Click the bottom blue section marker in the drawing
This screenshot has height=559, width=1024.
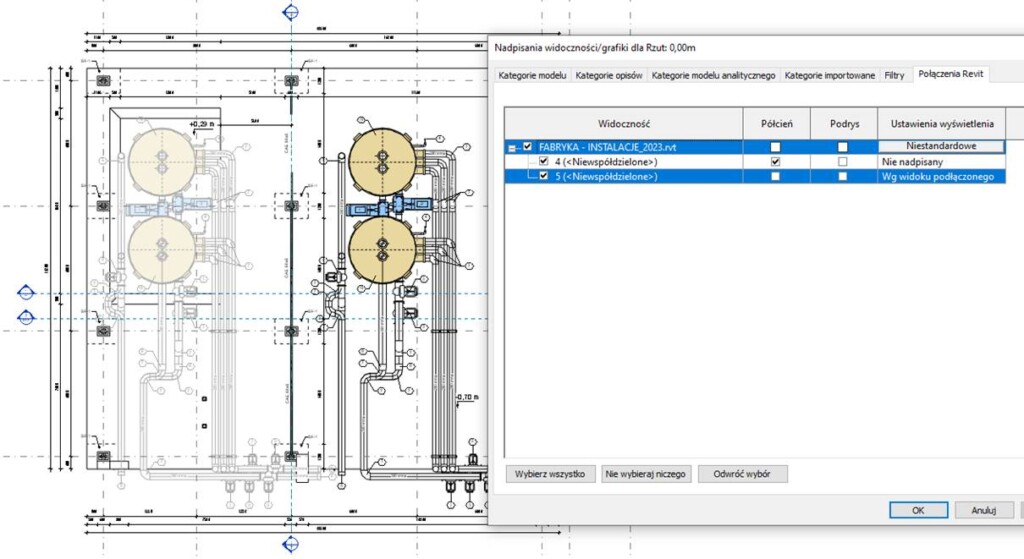(291, 544)
